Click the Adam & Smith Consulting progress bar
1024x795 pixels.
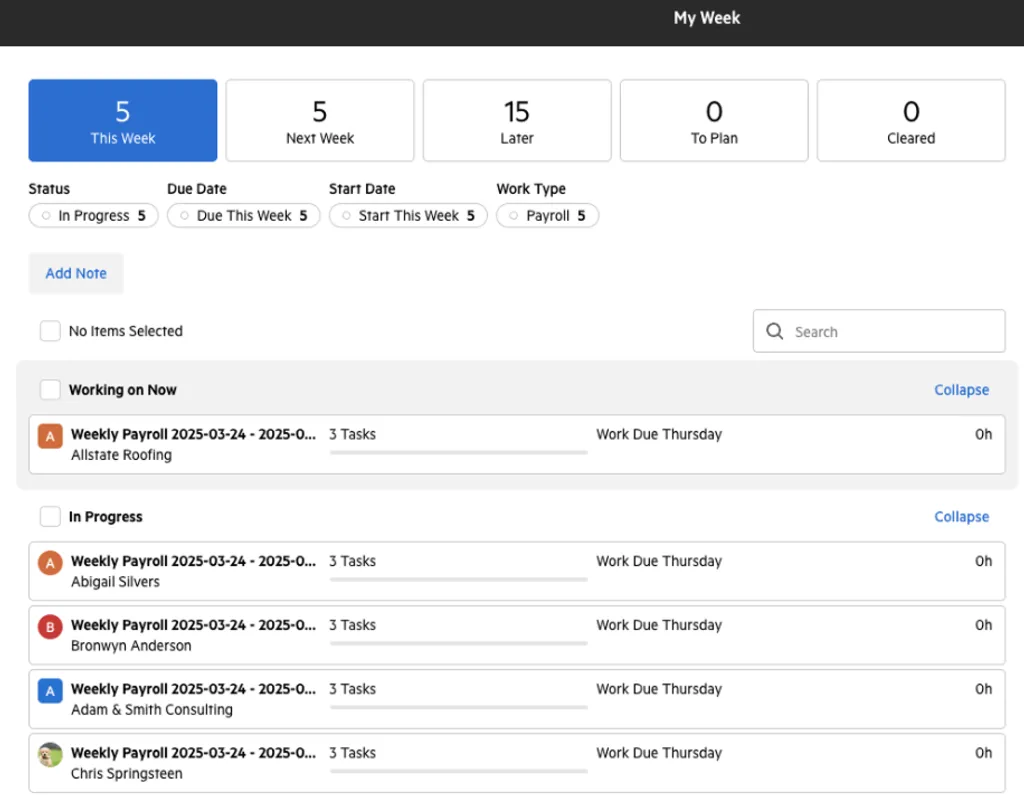458,707
